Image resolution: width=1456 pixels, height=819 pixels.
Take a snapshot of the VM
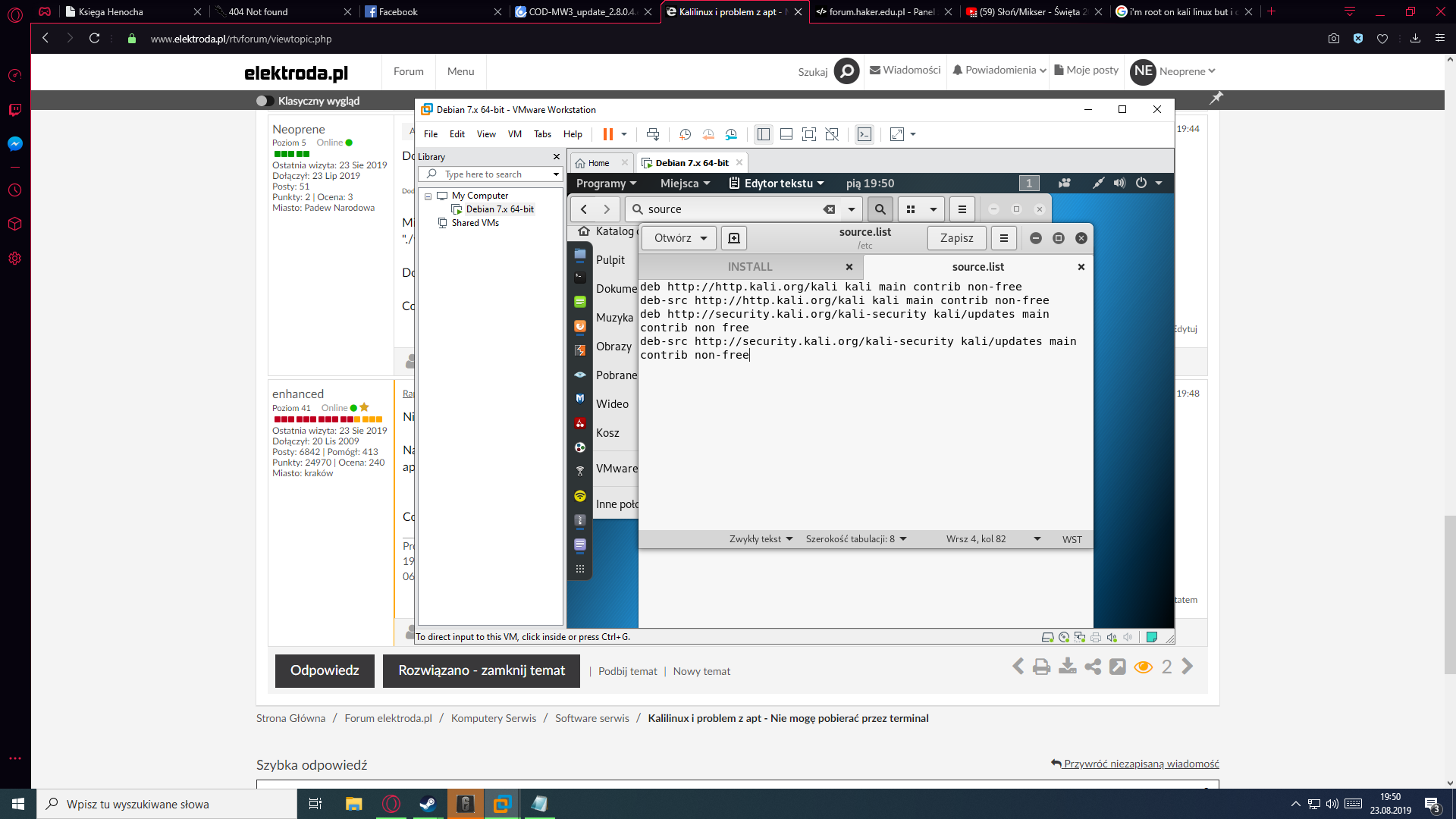click(x=685, y=134)
